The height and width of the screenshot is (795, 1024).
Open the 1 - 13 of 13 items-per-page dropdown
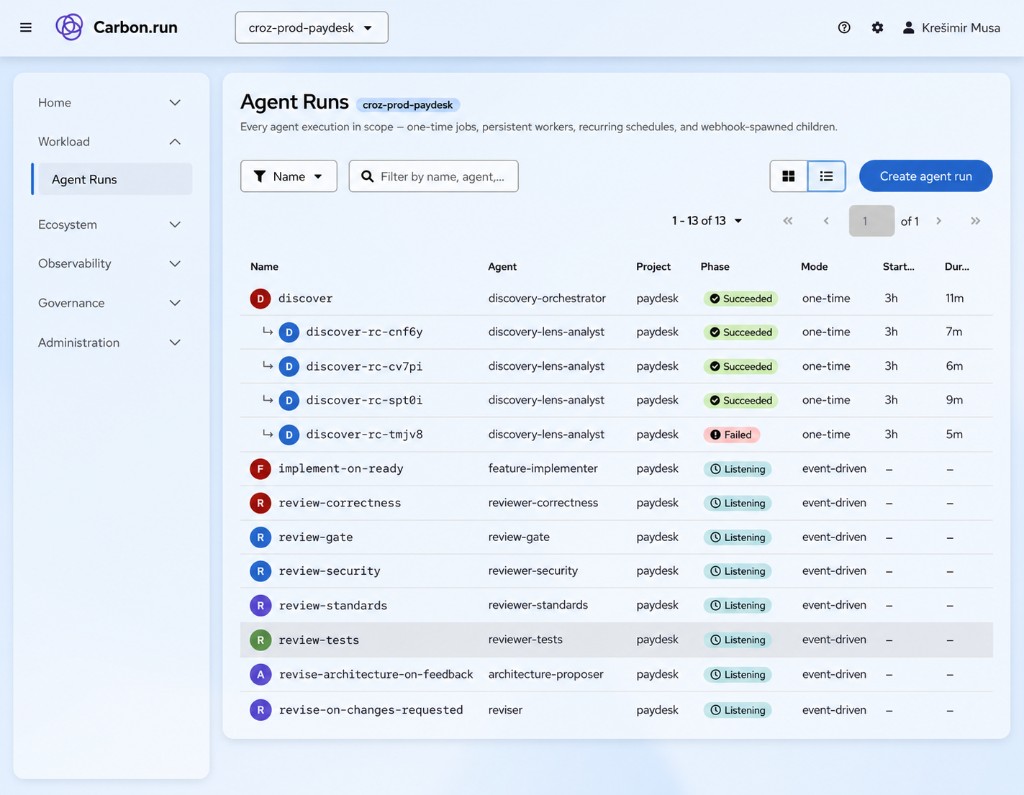(x=707, y=221)
